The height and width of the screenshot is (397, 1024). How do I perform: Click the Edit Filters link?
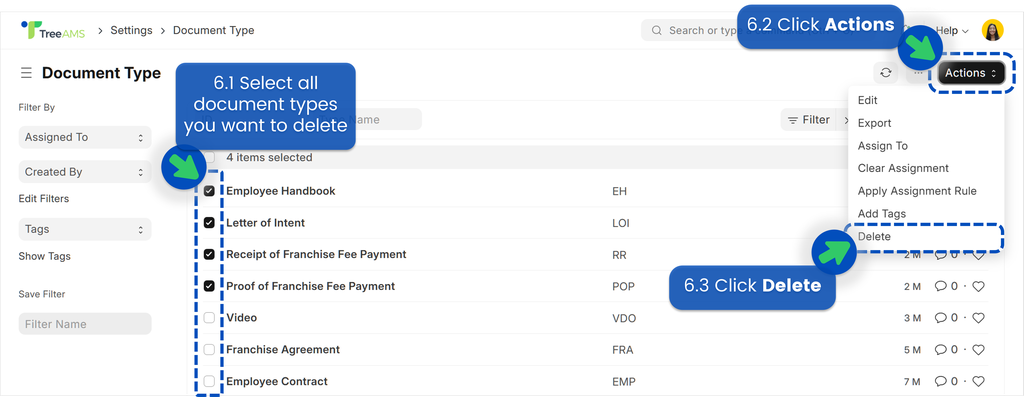click(44, 198)
